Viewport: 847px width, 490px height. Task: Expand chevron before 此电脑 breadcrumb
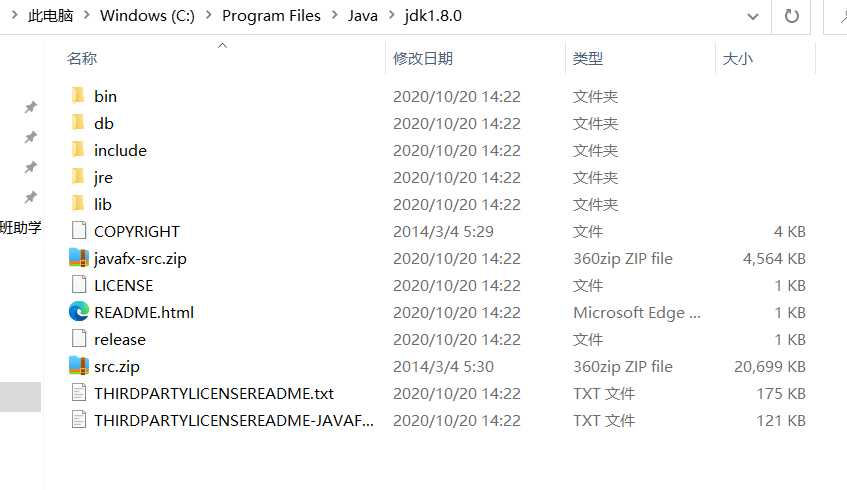(14, 16)
